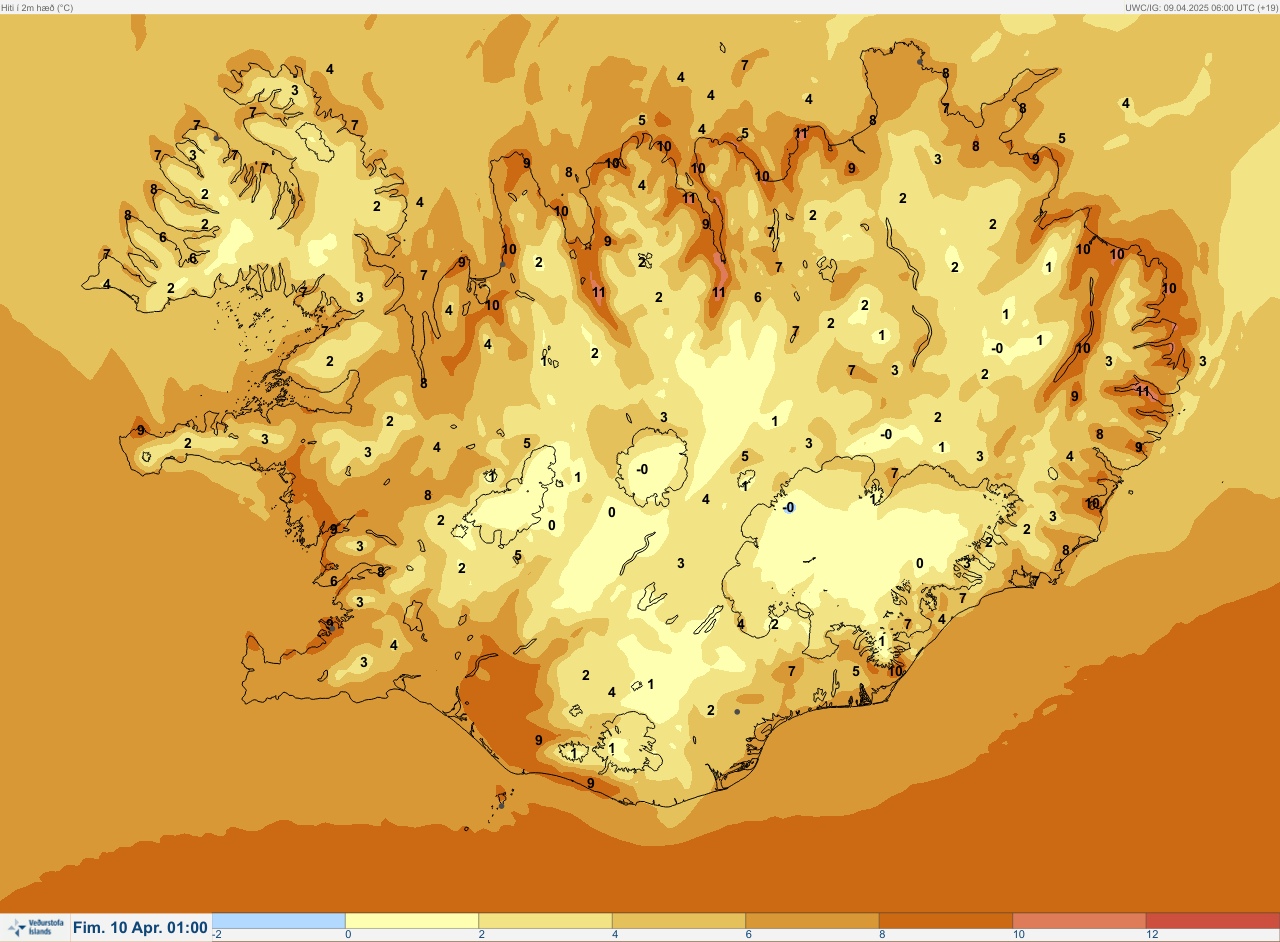
Task: Click the '10' tick label on legend scale
Action: point(1018,934)
